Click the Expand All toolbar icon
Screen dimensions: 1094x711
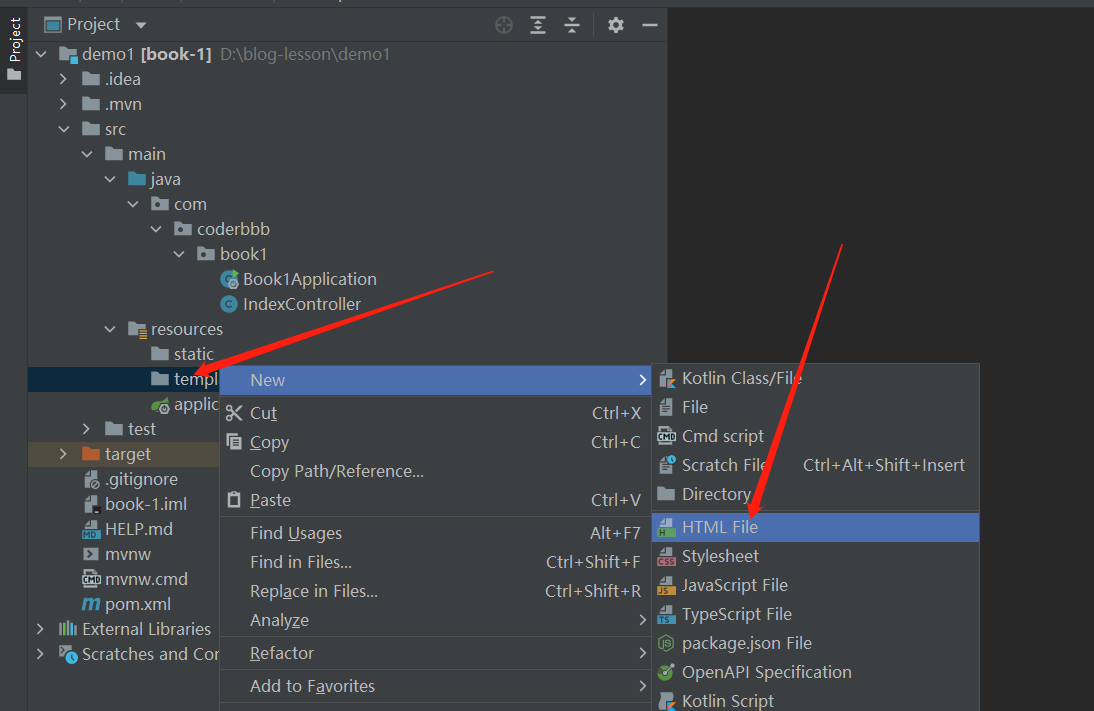coord(539,25)
